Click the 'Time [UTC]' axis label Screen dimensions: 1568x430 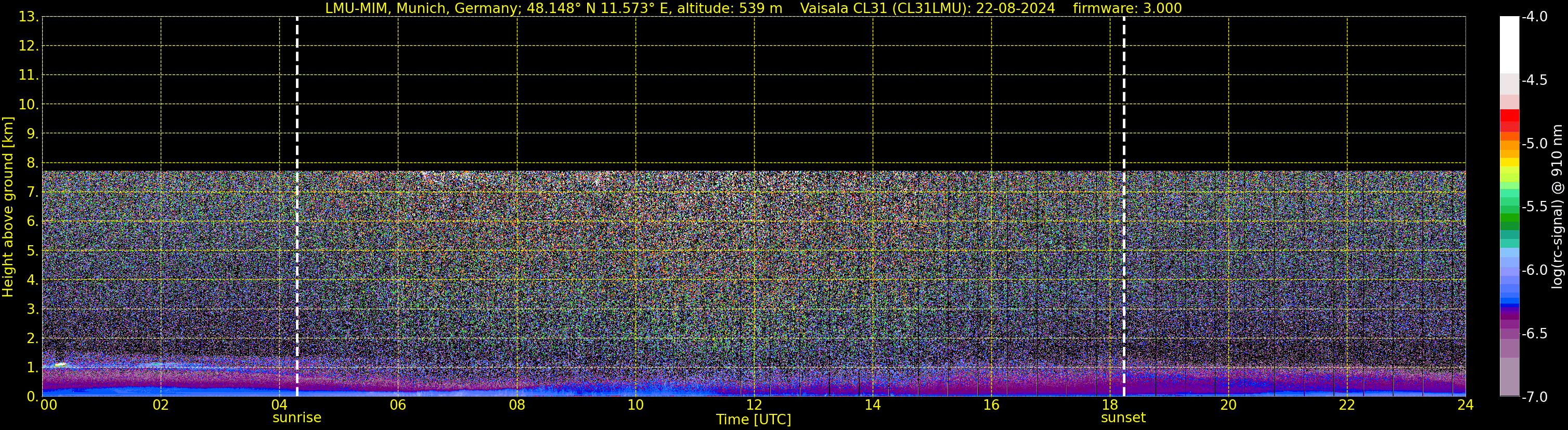(754, 420)
